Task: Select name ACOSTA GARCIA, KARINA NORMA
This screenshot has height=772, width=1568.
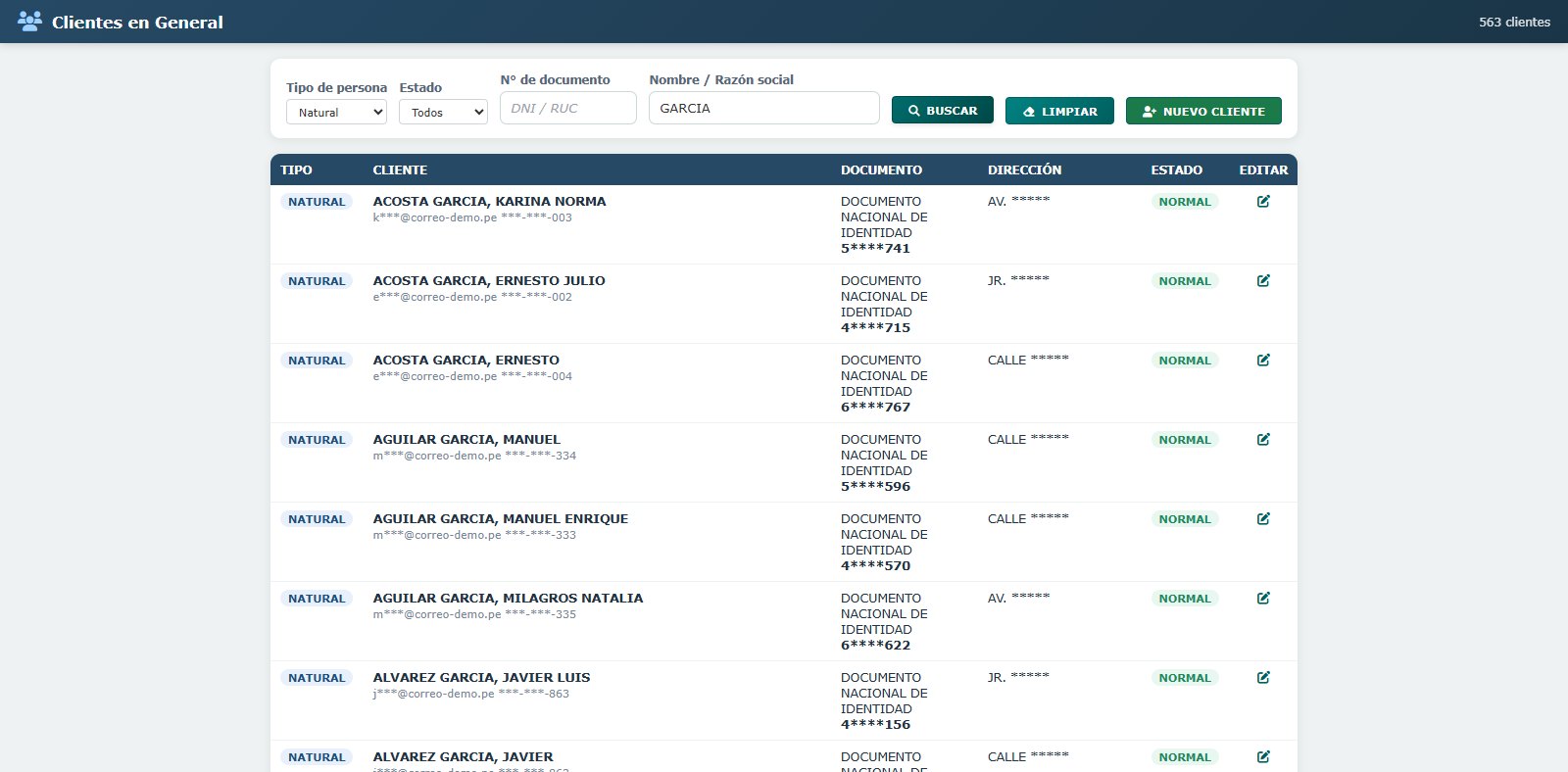Action: [x=489, y=201]
